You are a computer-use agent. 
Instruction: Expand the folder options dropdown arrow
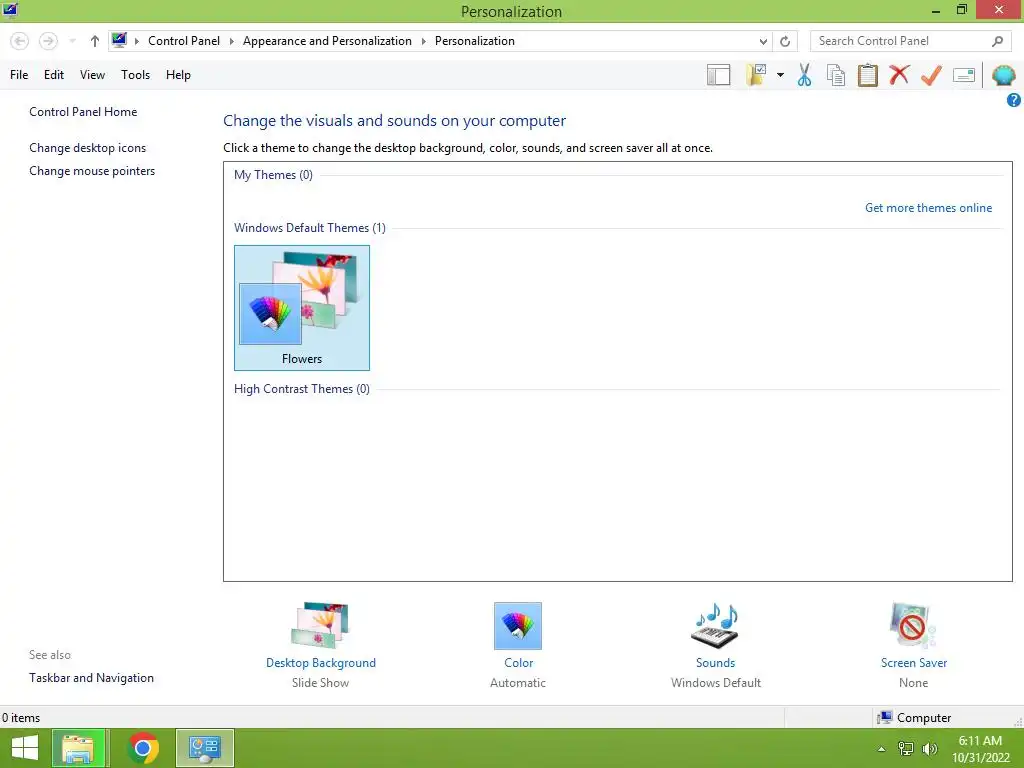(x=780, y=75)
